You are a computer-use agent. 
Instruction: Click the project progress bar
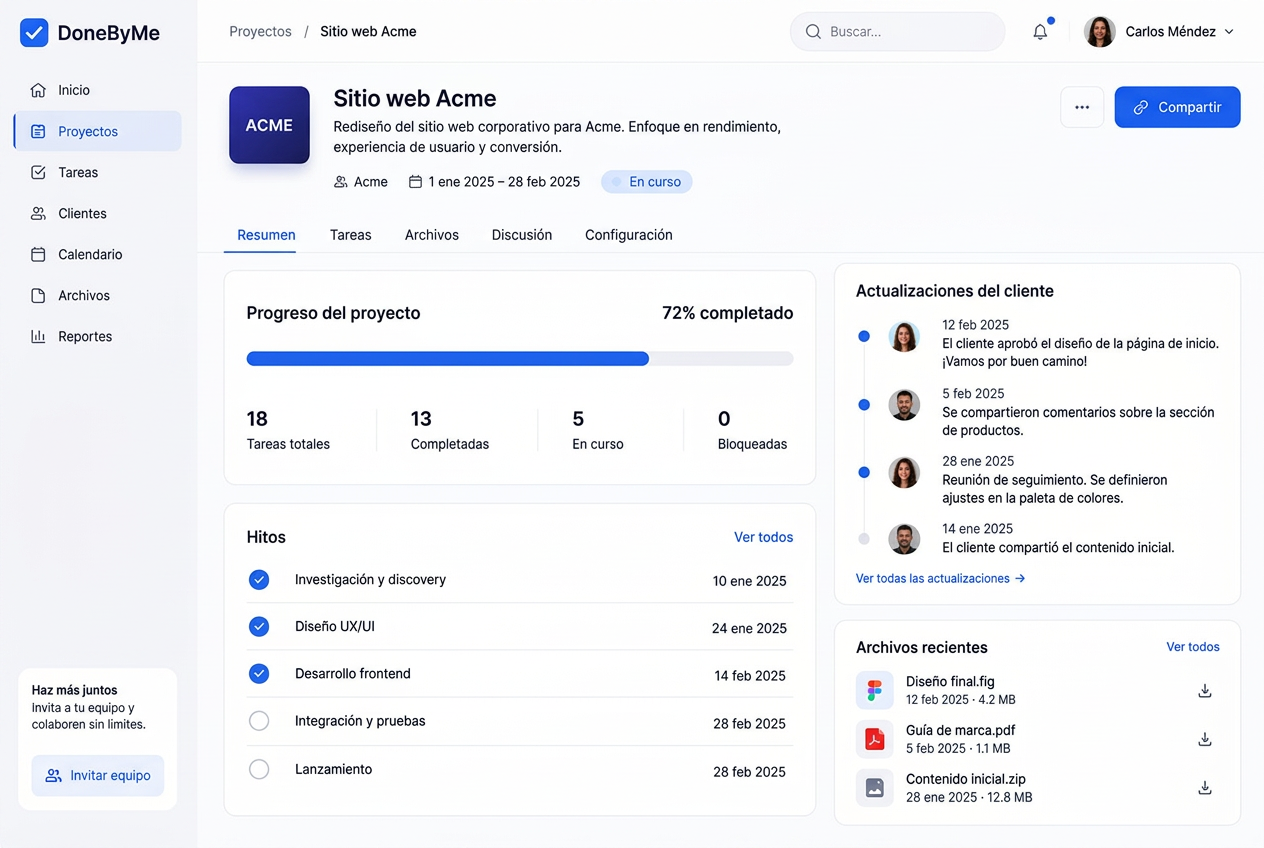tap(520, 359)
